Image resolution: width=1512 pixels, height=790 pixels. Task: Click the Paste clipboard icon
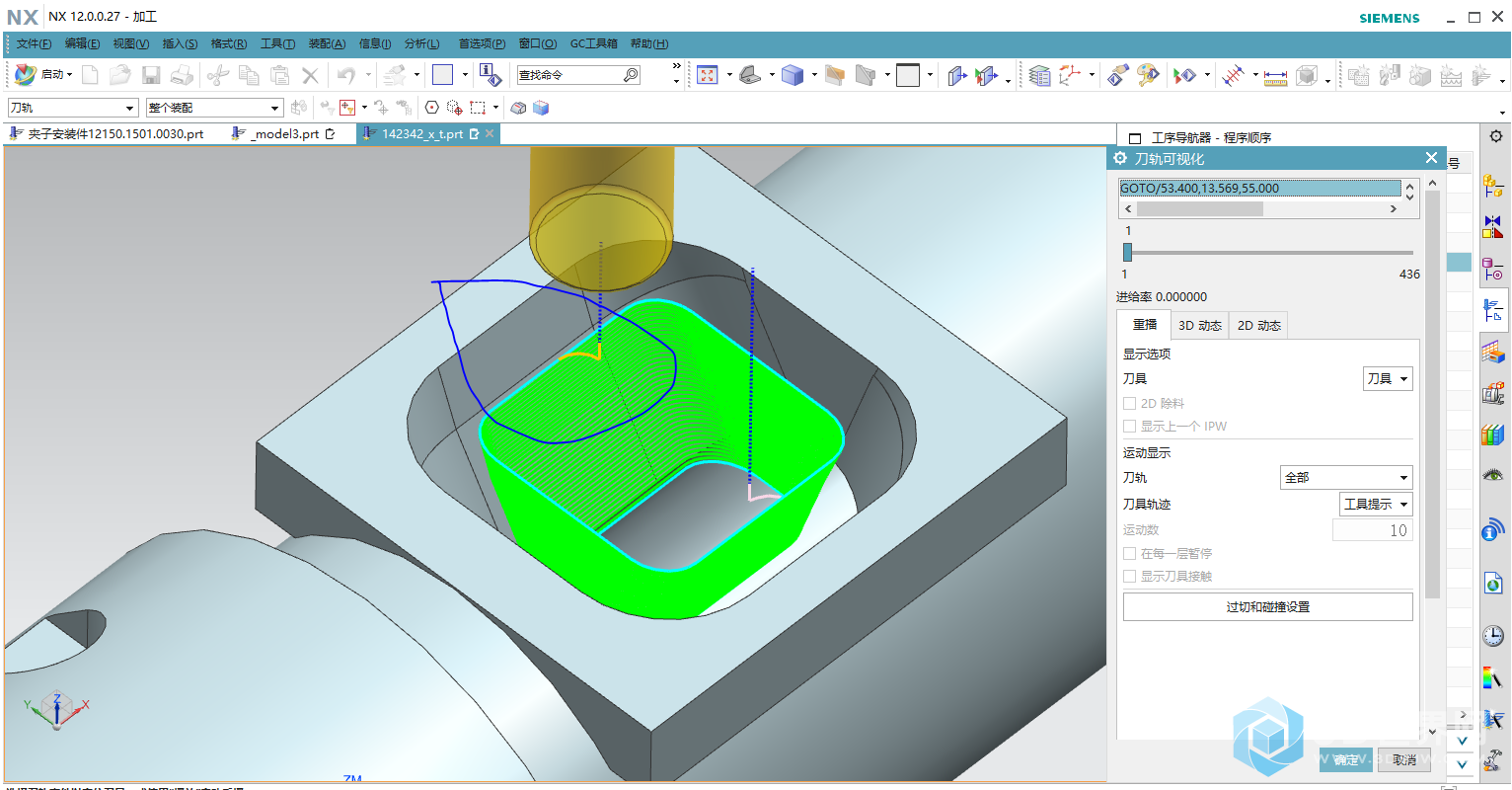pyautogui.click(x=280, y=75)
